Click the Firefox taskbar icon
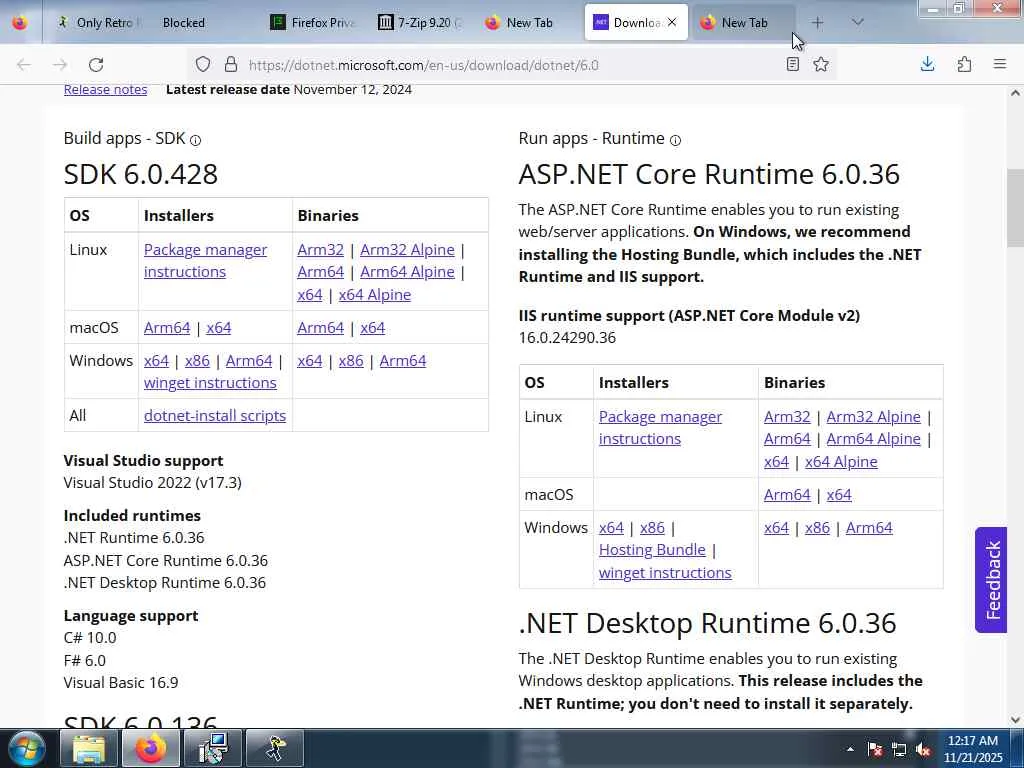The width and height of the screenshot is (1024, 768). tap(151, 748)
